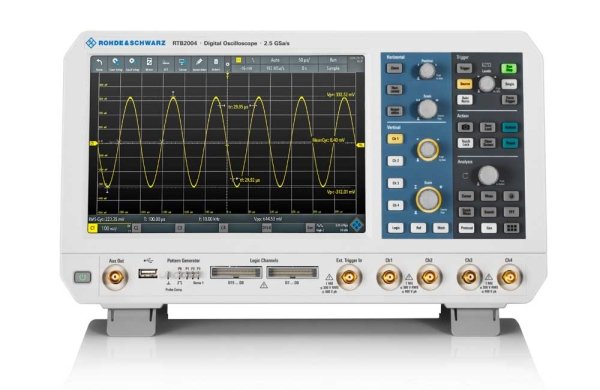The width and height of the screenshot is (600, 390).
Task: Select the USB port on front panel
Action: [x=148, y=273]
